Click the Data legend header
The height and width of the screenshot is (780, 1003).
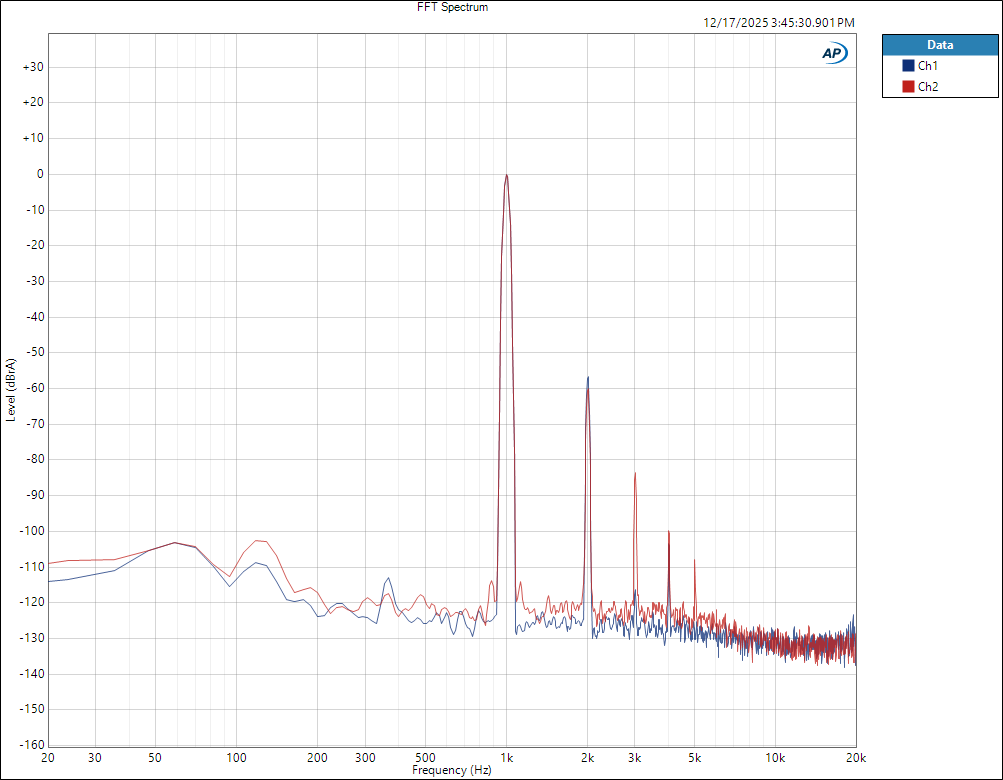939,45
